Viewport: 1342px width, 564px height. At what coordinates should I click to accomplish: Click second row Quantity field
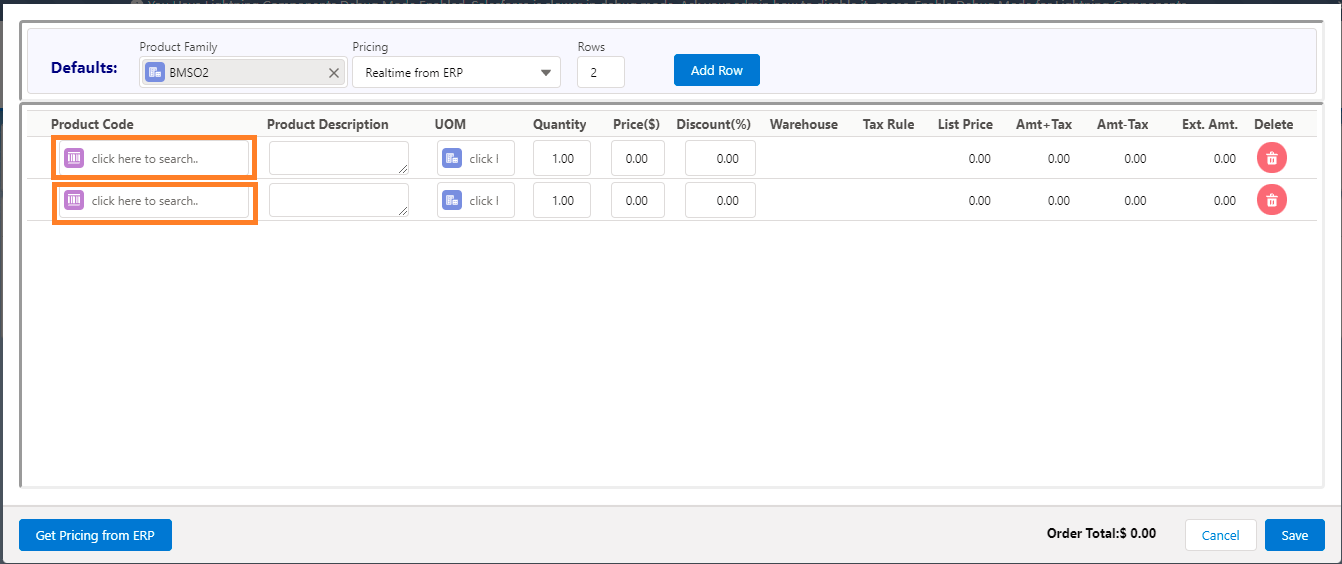pyautogui.click(x=562, y=200)
